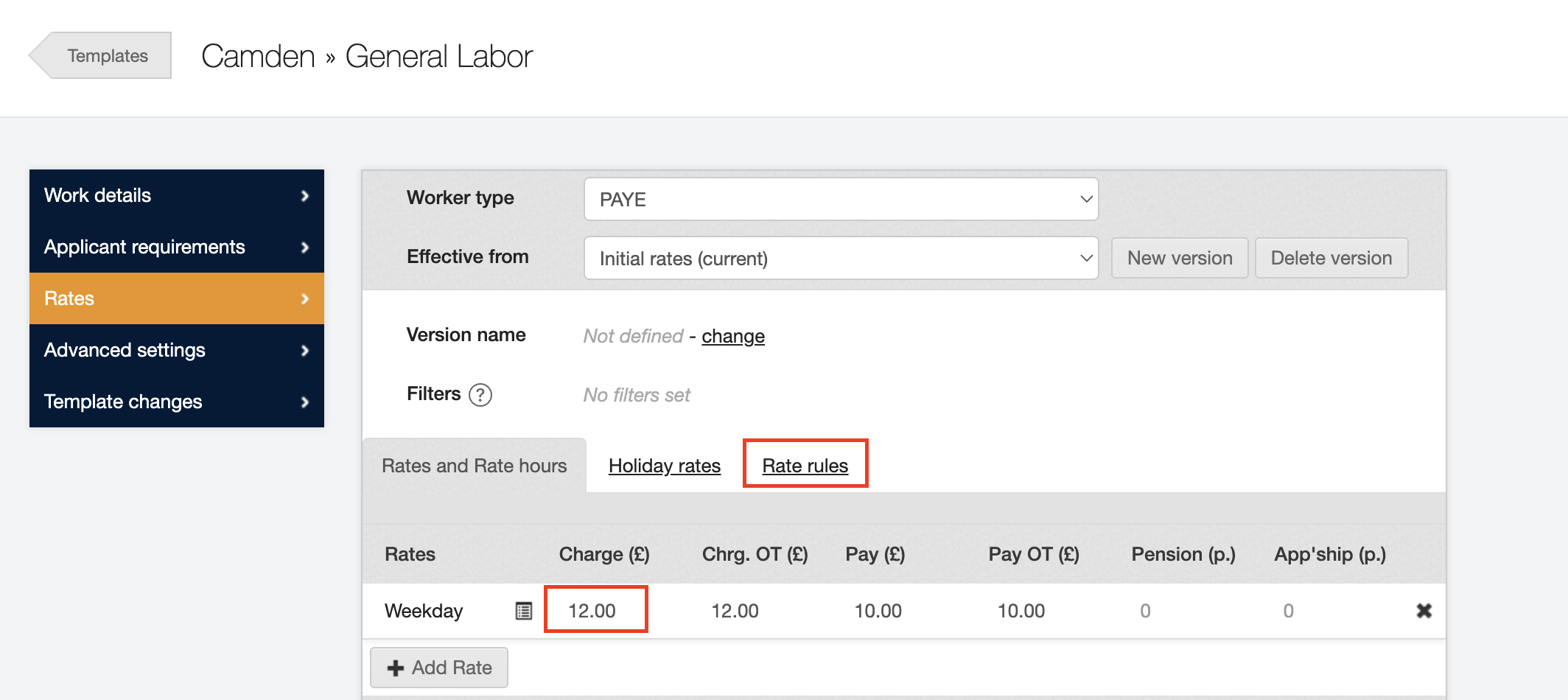Add a new rate

(x=439, y=668)
